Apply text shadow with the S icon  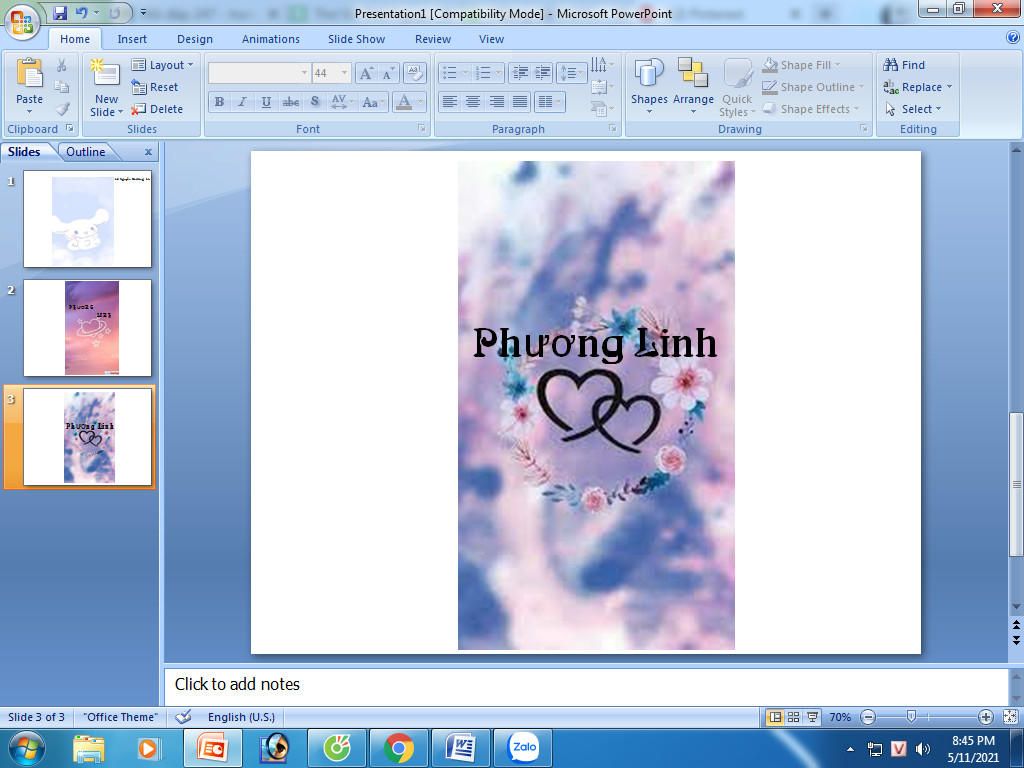coord(315,102)
